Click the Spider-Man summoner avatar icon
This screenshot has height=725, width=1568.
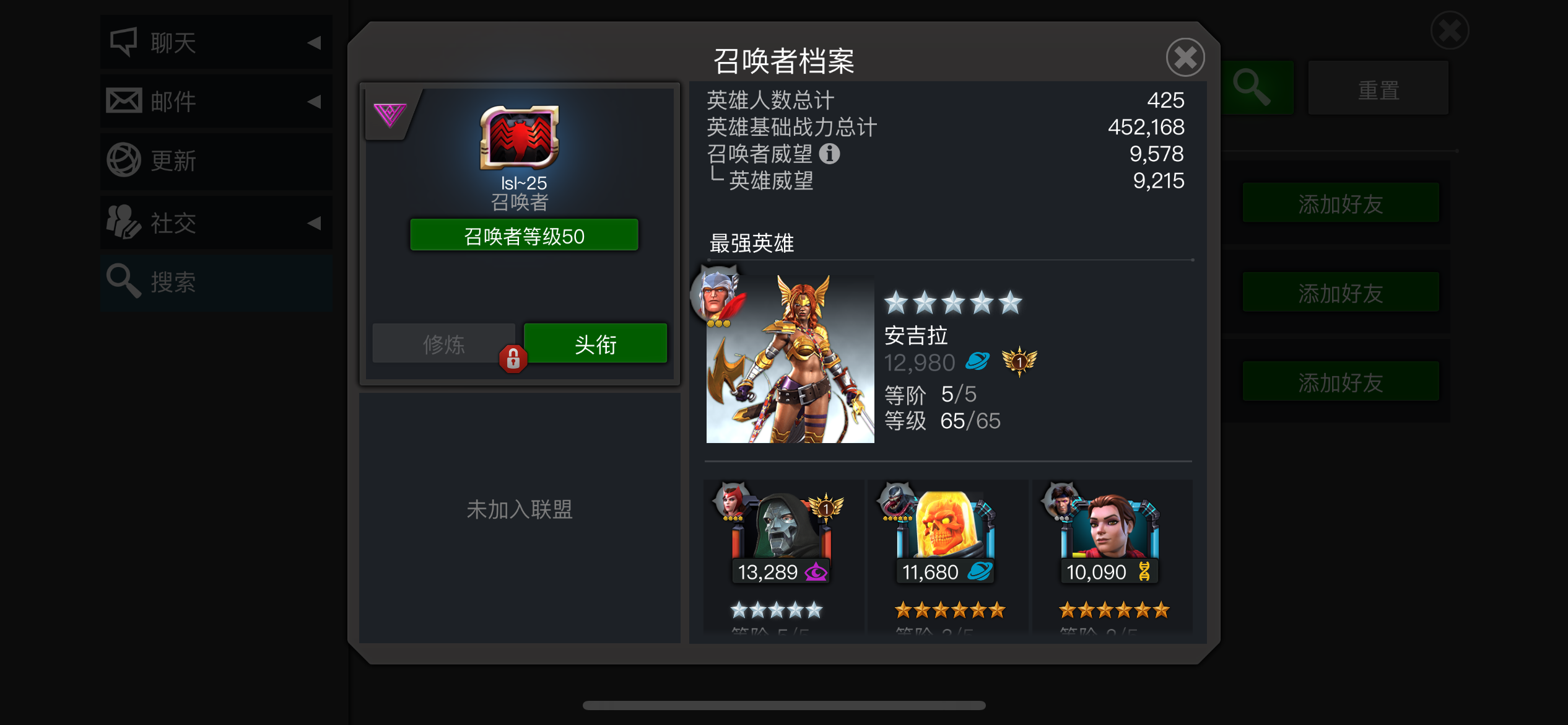[x=520, y=137]
